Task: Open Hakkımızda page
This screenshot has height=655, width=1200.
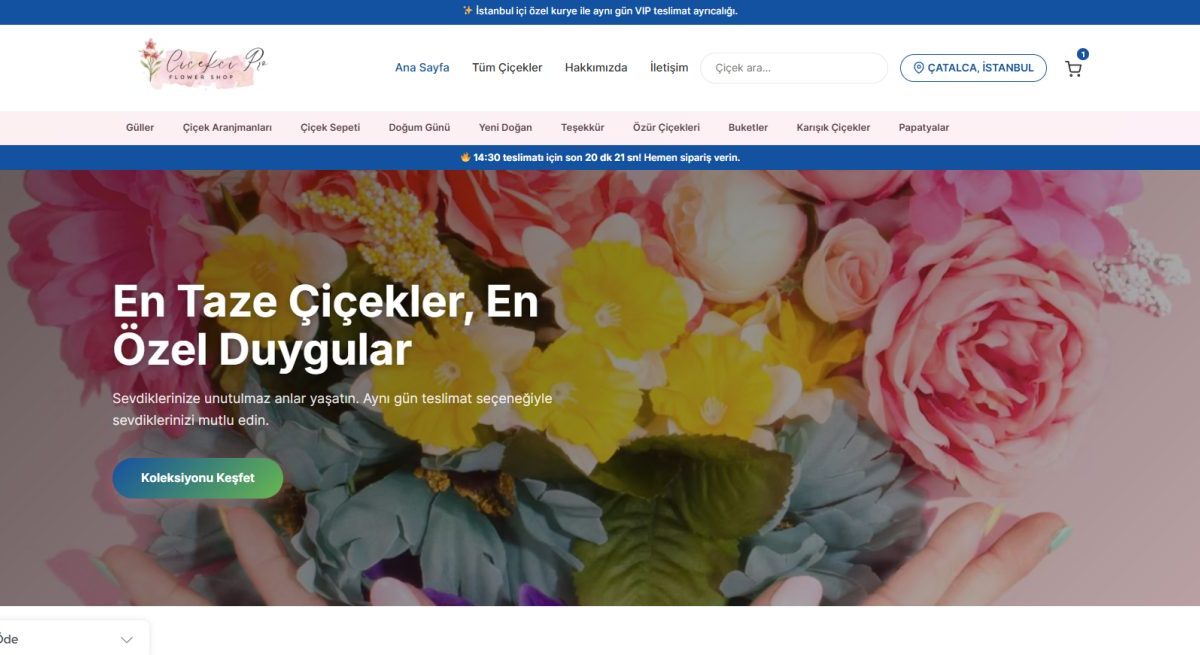Action: (x=596, y=68)
